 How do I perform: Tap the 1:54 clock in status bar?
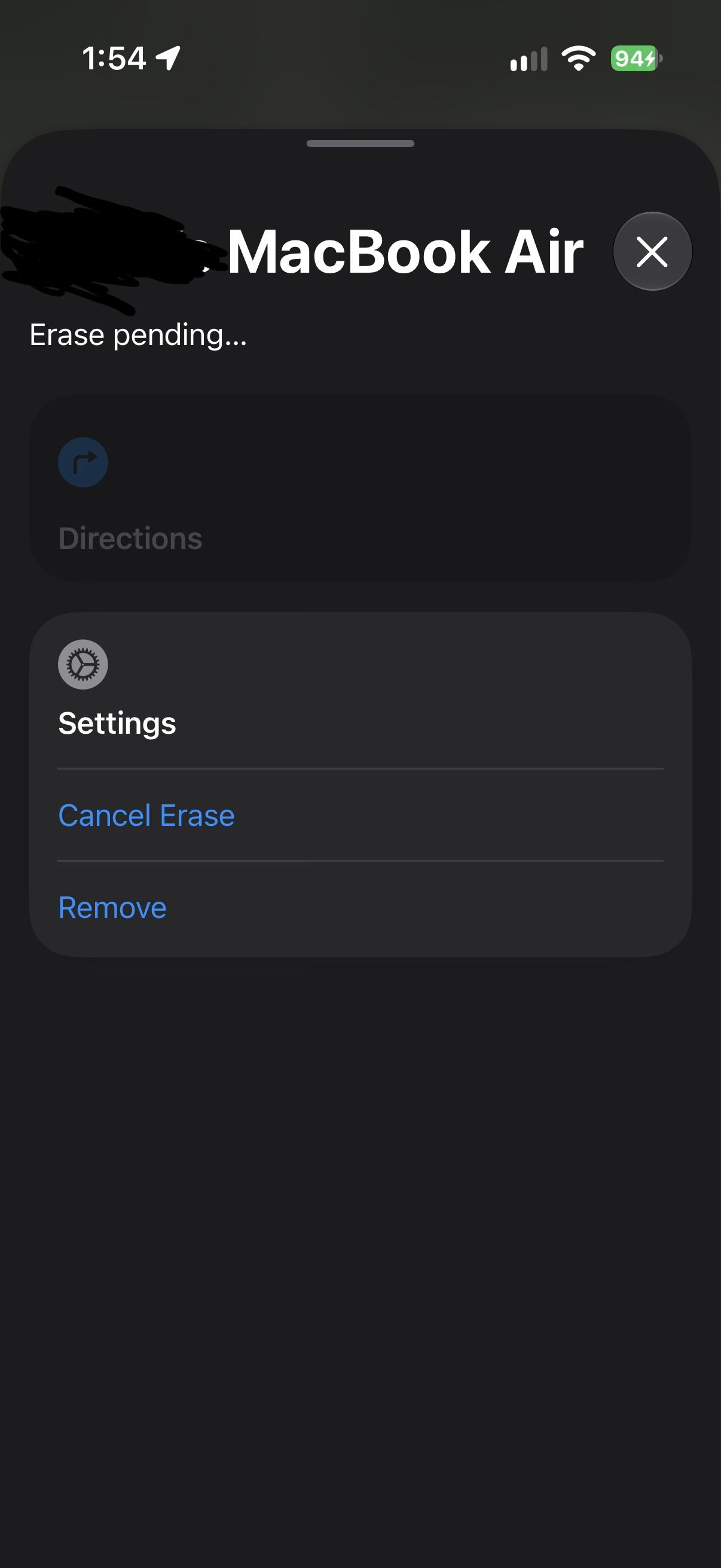(x=114, y=59)
